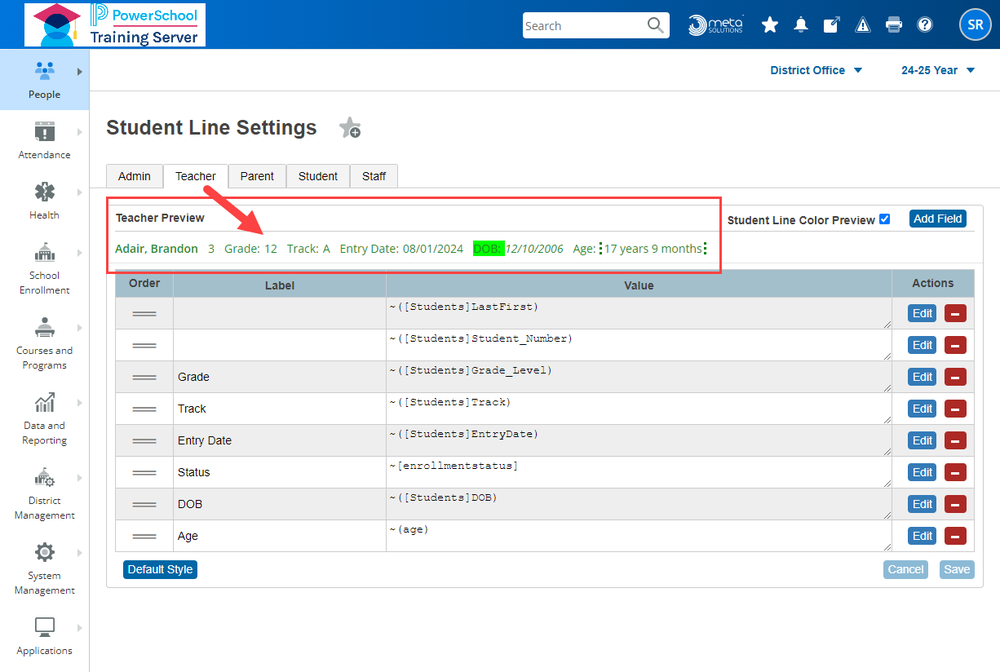This screenshot has height=672, width=1000.
Task: Edit the Age field row
Action: pos(922,536)
